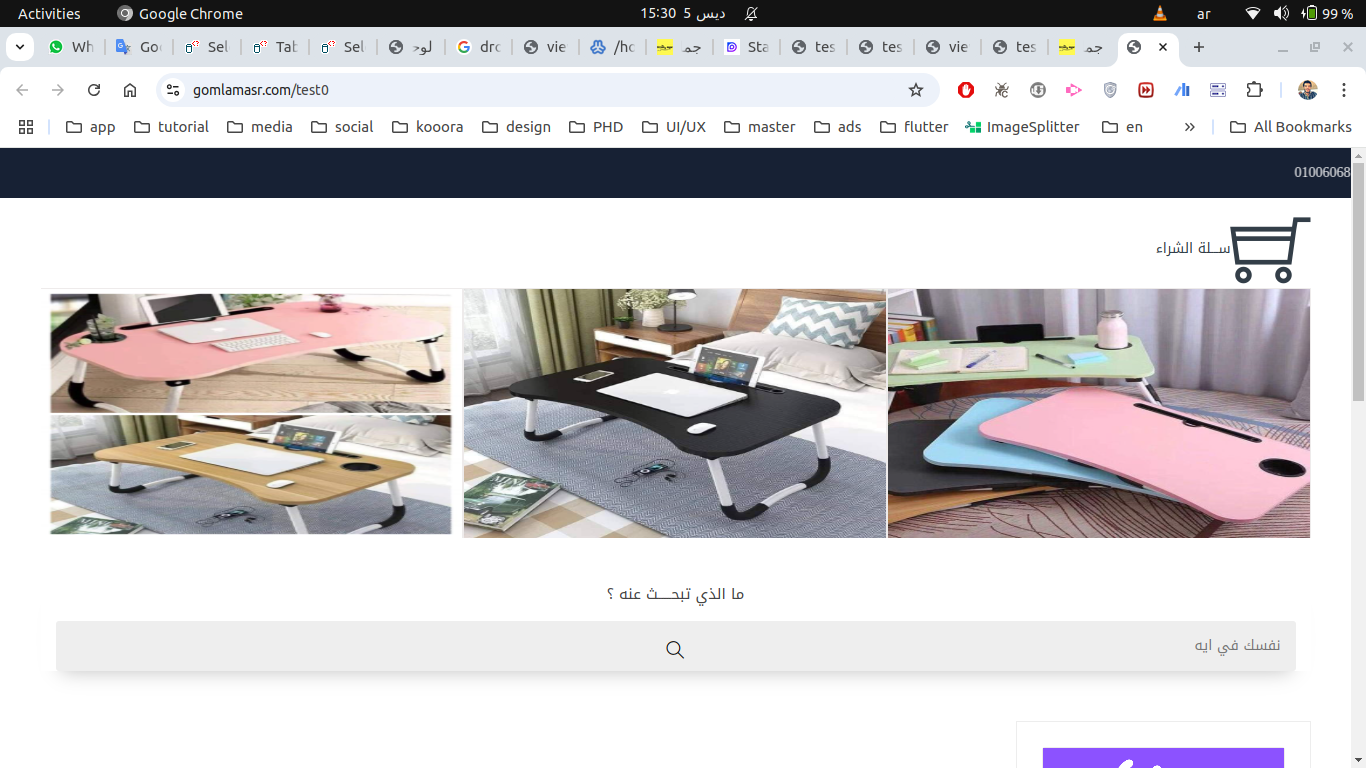The width and height of the screenshot is (1366, 768).
Task: Open the All Bookmarks folder
Action: point(1290,127)
